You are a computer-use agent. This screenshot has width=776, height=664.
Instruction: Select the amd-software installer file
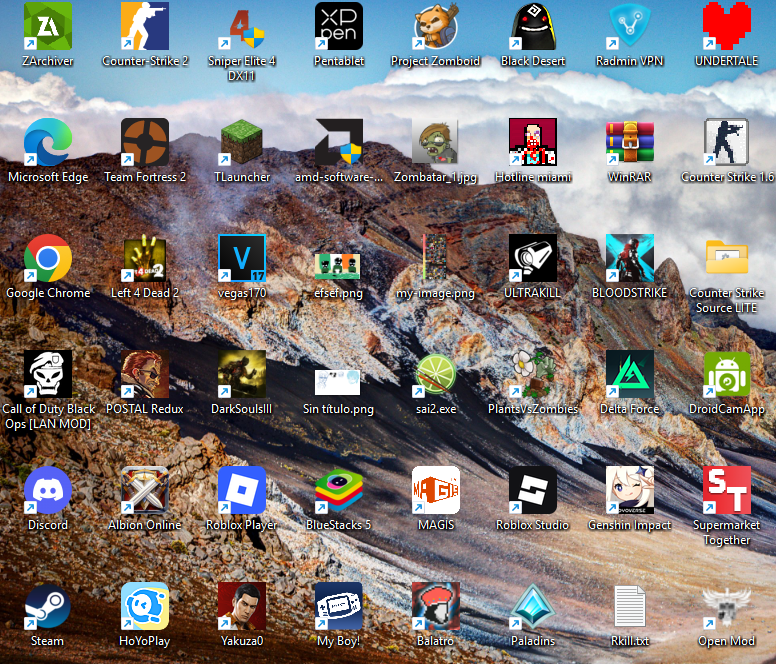pyautogui.click(x=339, y=142)
